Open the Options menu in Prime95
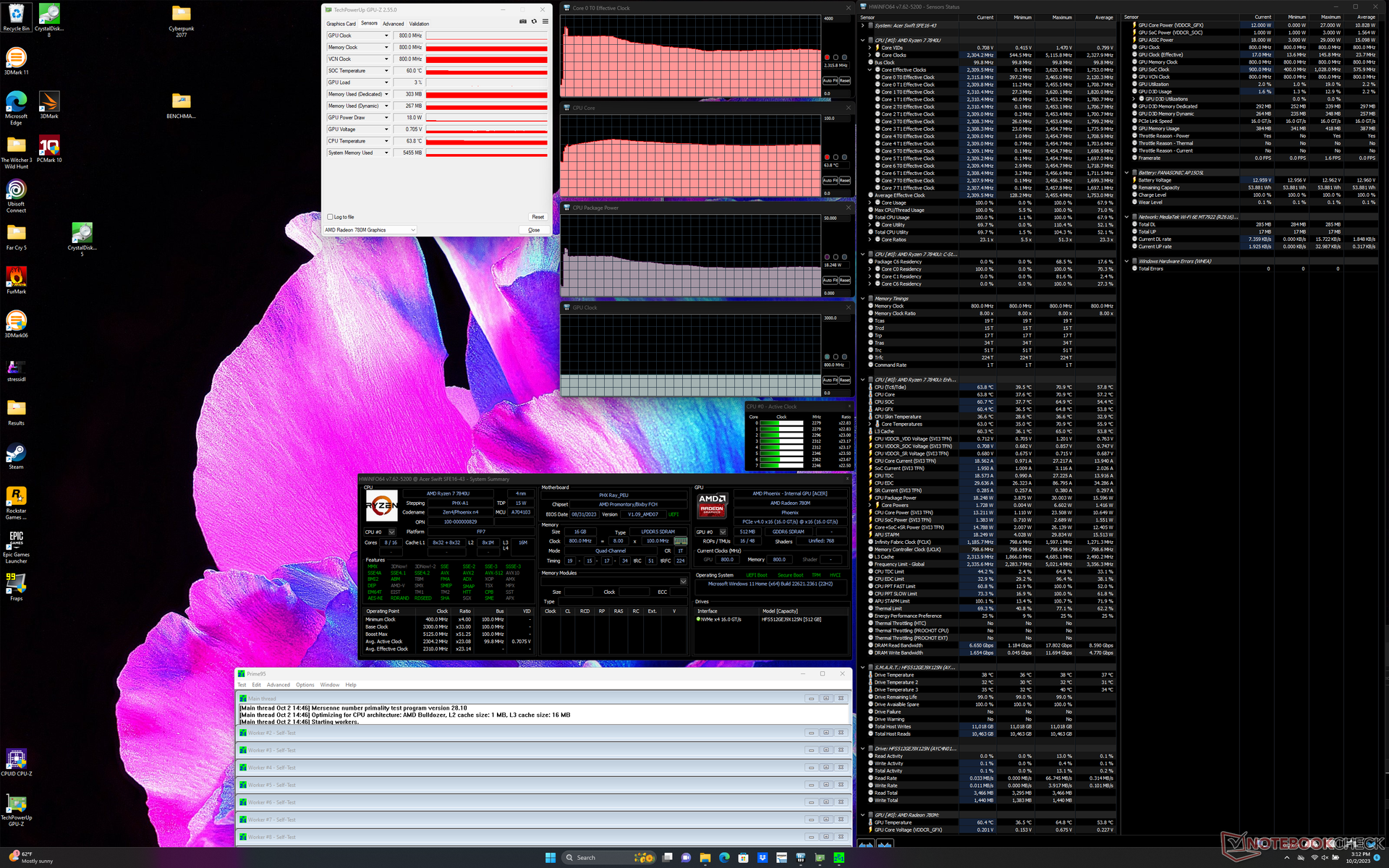The height and width of the screenshot is (868, 1389). point(305,685)
